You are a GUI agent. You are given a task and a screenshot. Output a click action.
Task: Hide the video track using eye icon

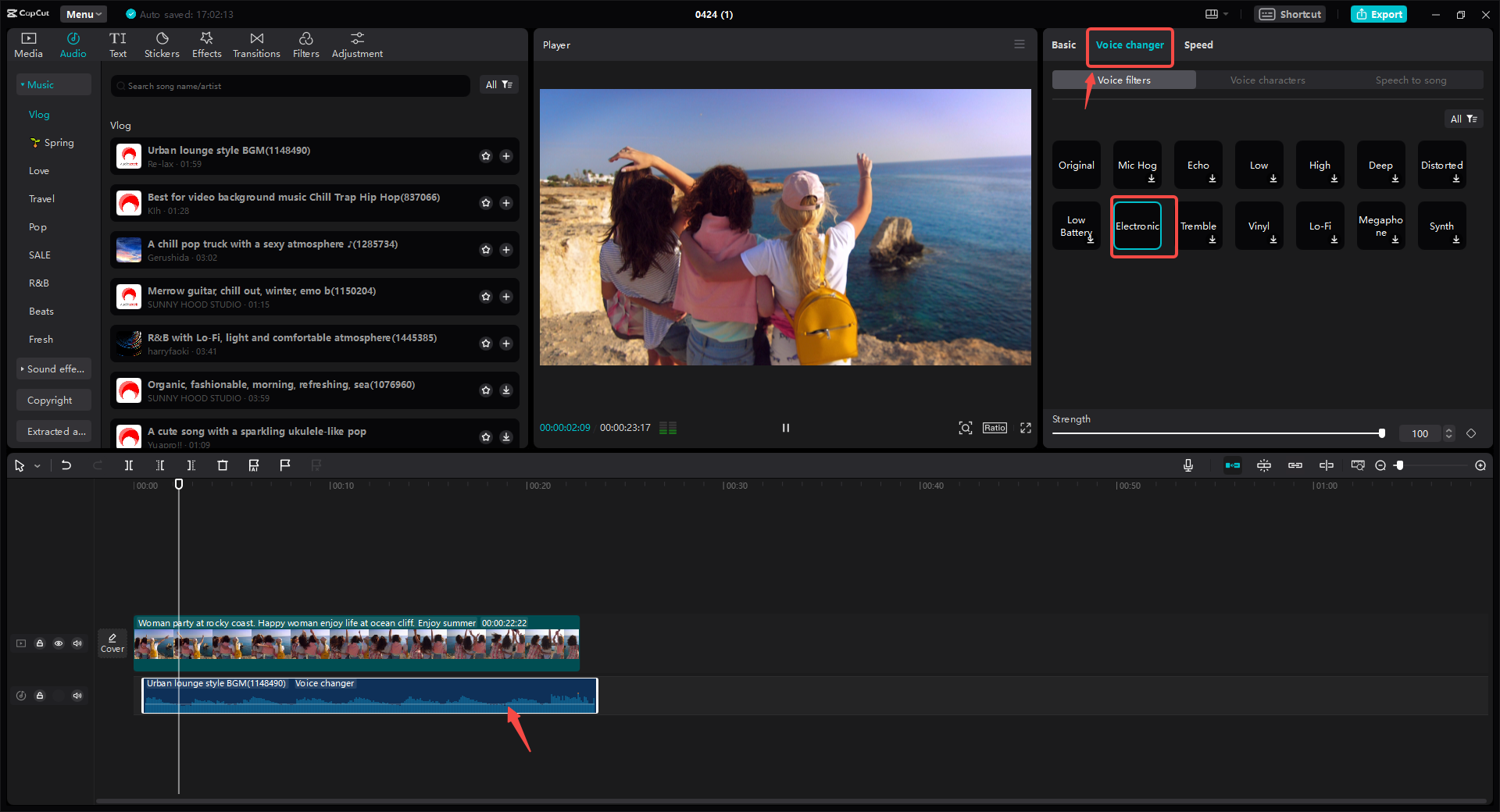coord(59,643)
